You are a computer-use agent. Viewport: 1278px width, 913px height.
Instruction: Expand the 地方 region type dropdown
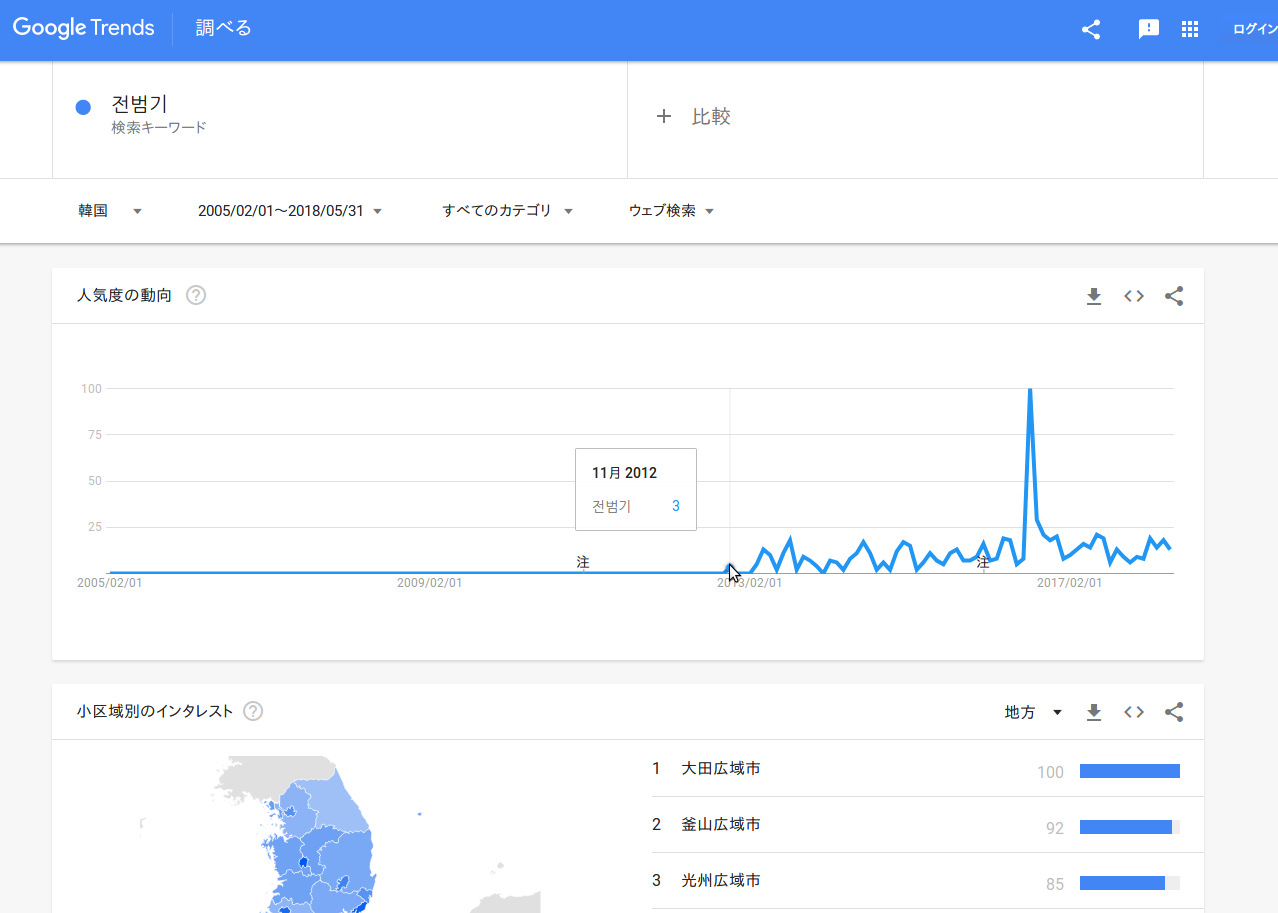pyautogui.click(x=1033, y=712)
